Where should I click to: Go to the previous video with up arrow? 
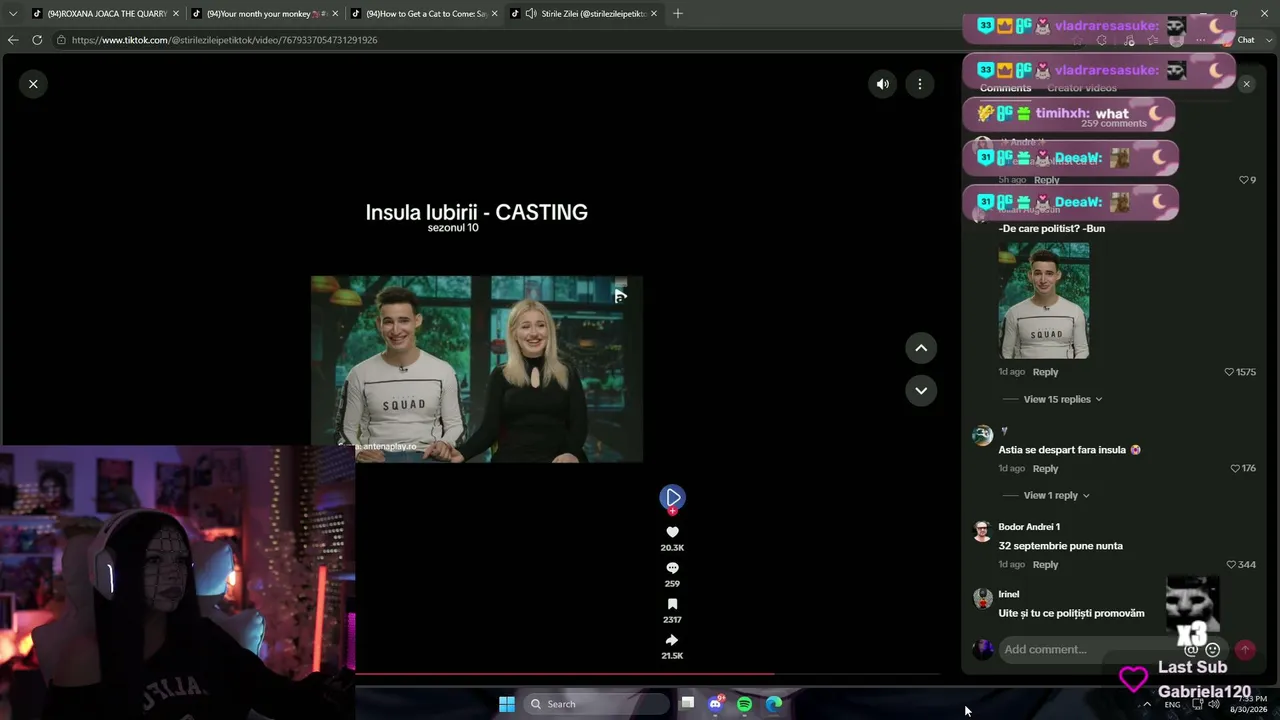click(x=921, y=348)
